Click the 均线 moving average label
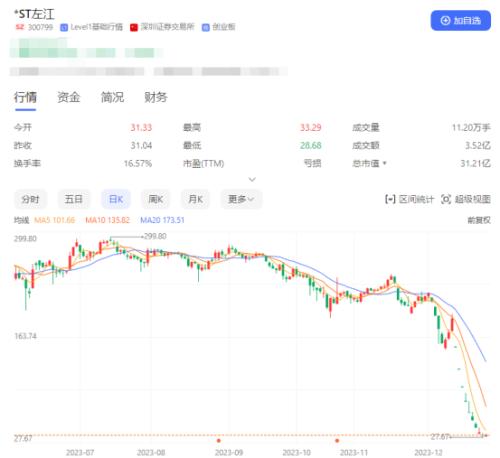Screen dimensions: 500x458 pos(21,220)
